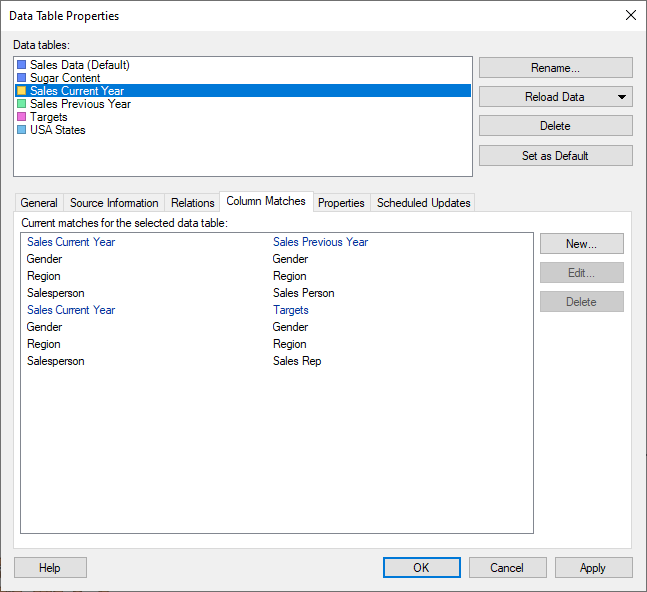This screenshot has height=592, width=647.
Task: Select the Sugar Content data table
Action: 243,78
